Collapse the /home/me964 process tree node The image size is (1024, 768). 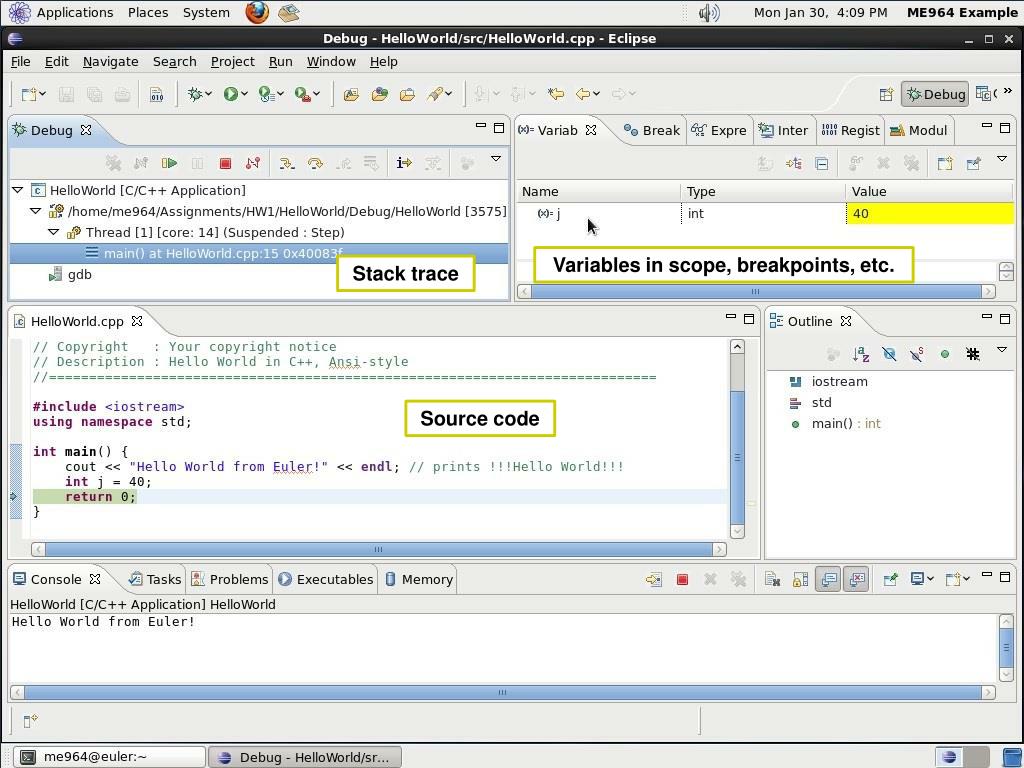36,212
